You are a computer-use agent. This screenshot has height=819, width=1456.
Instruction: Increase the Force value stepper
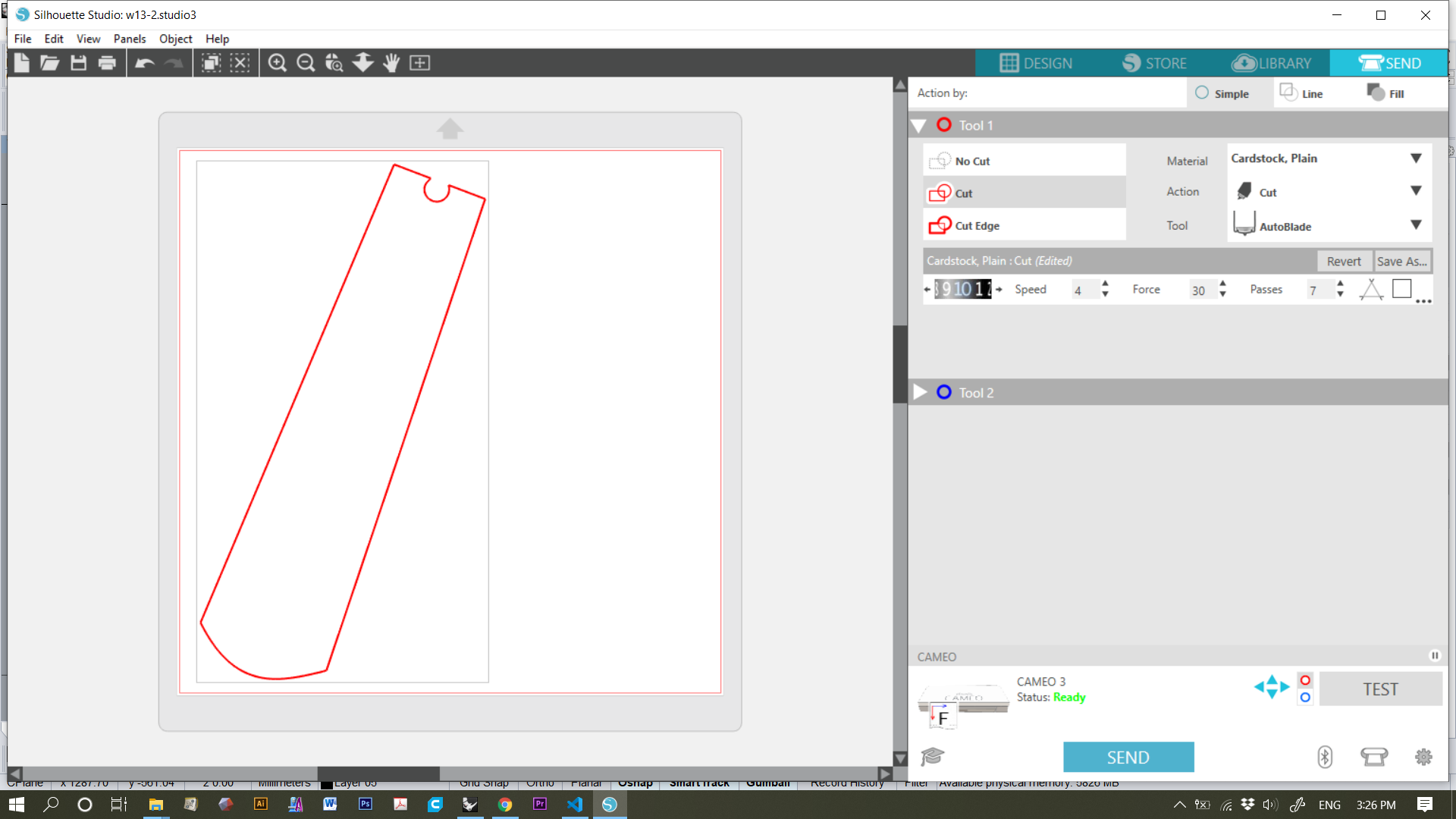[x=1222, y=284]
